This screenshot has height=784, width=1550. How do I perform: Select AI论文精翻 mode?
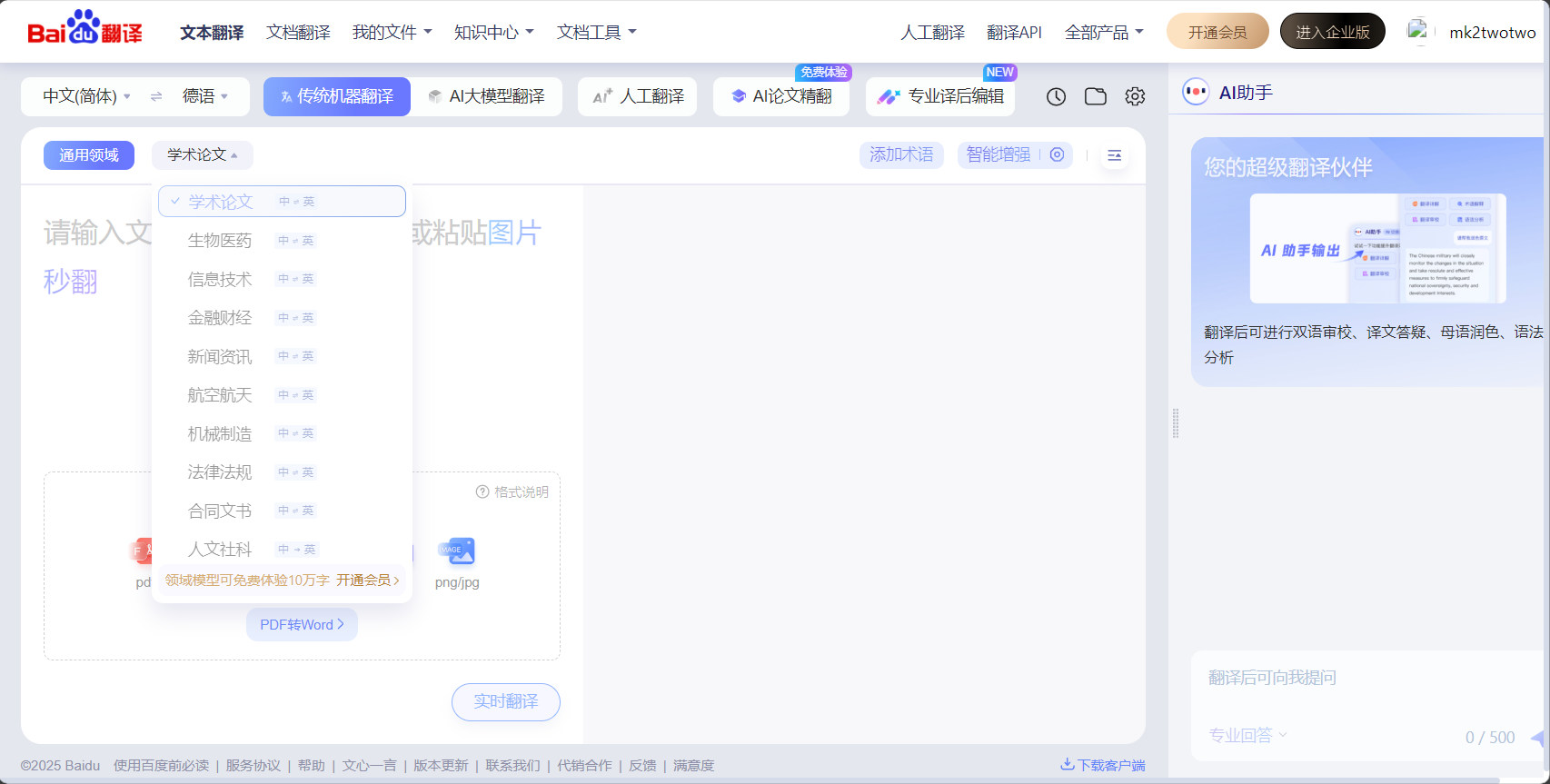pos(781,96)
